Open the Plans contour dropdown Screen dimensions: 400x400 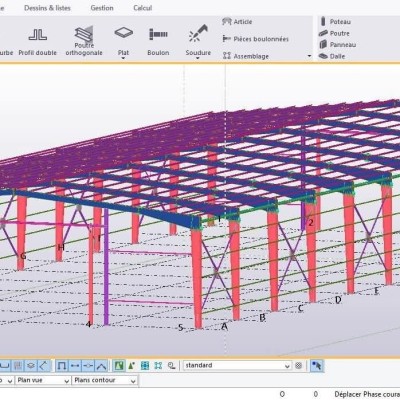tap(105, 380)
